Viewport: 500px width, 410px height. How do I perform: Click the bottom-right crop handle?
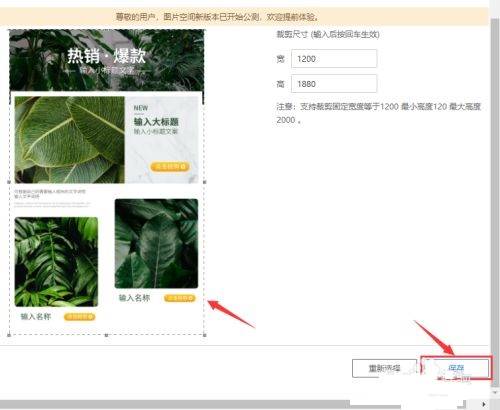click(x=205, y=335)
